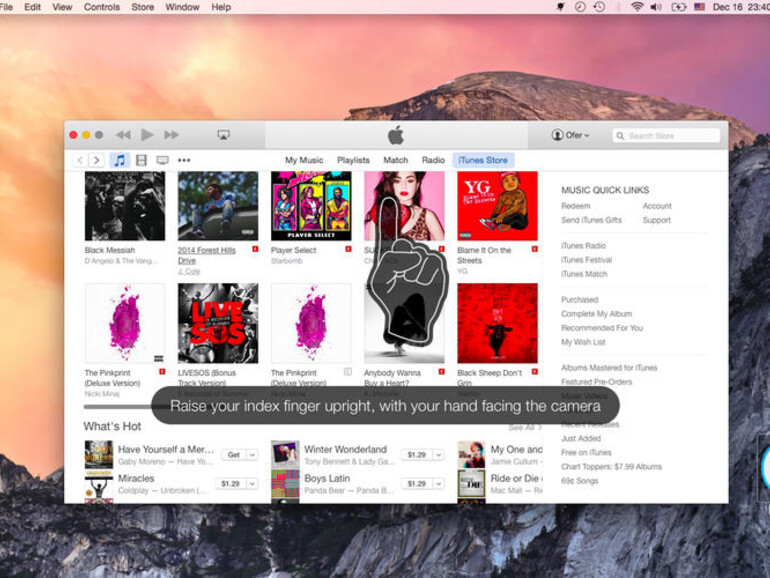Viewport: 770px width, 578px height.
Task: Skip ahead with the fast-forward button
Action: 171,135
